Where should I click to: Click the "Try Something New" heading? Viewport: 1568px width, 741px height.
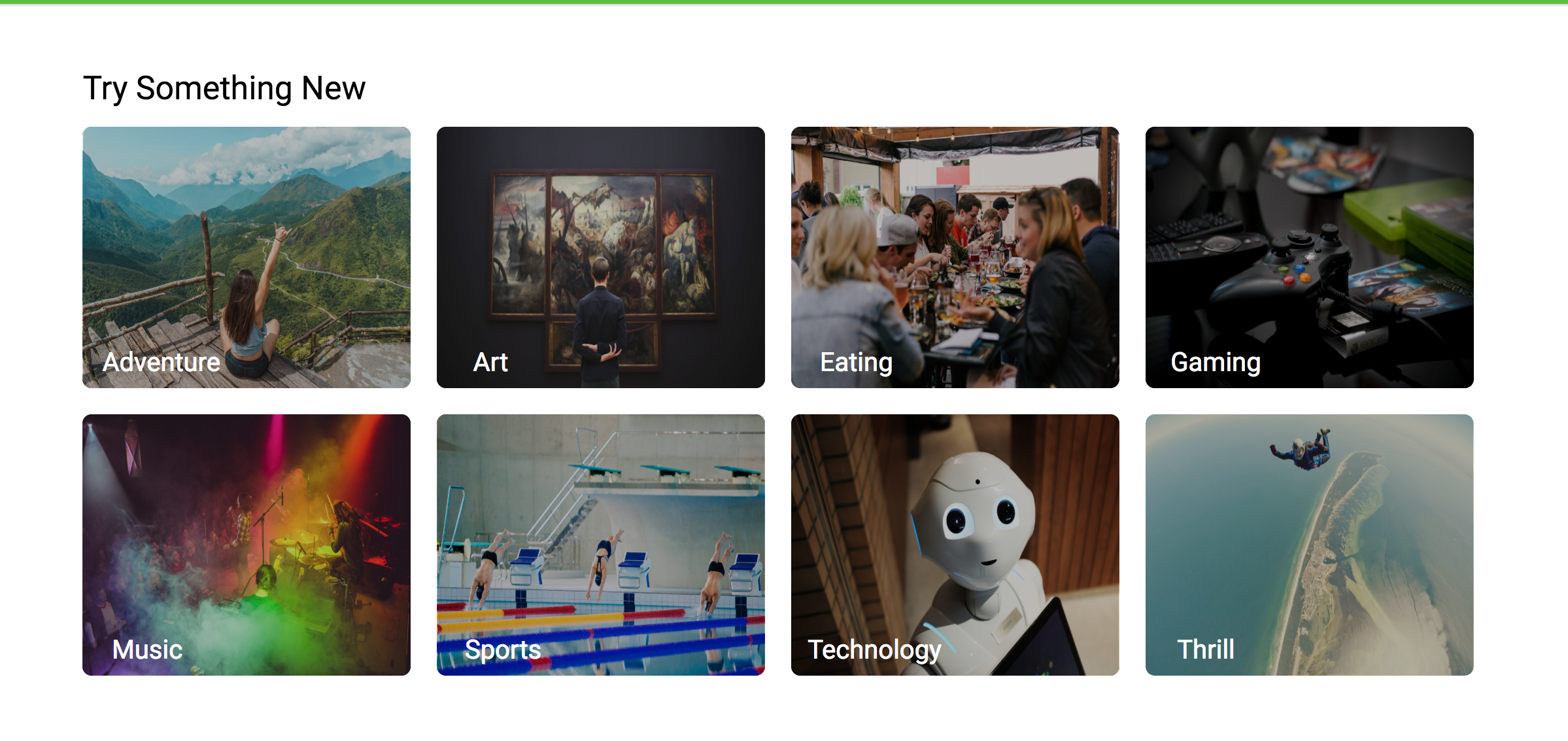pos(224,88)
